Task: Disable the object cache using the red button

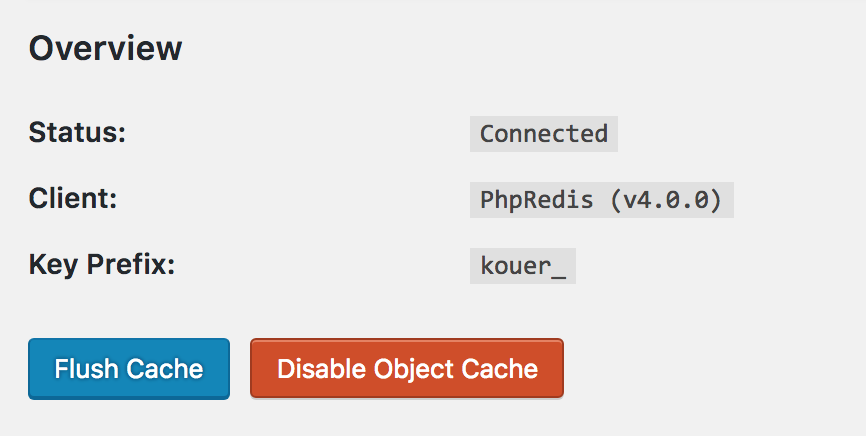Action: pyautogui.click(x=407, y=369)
